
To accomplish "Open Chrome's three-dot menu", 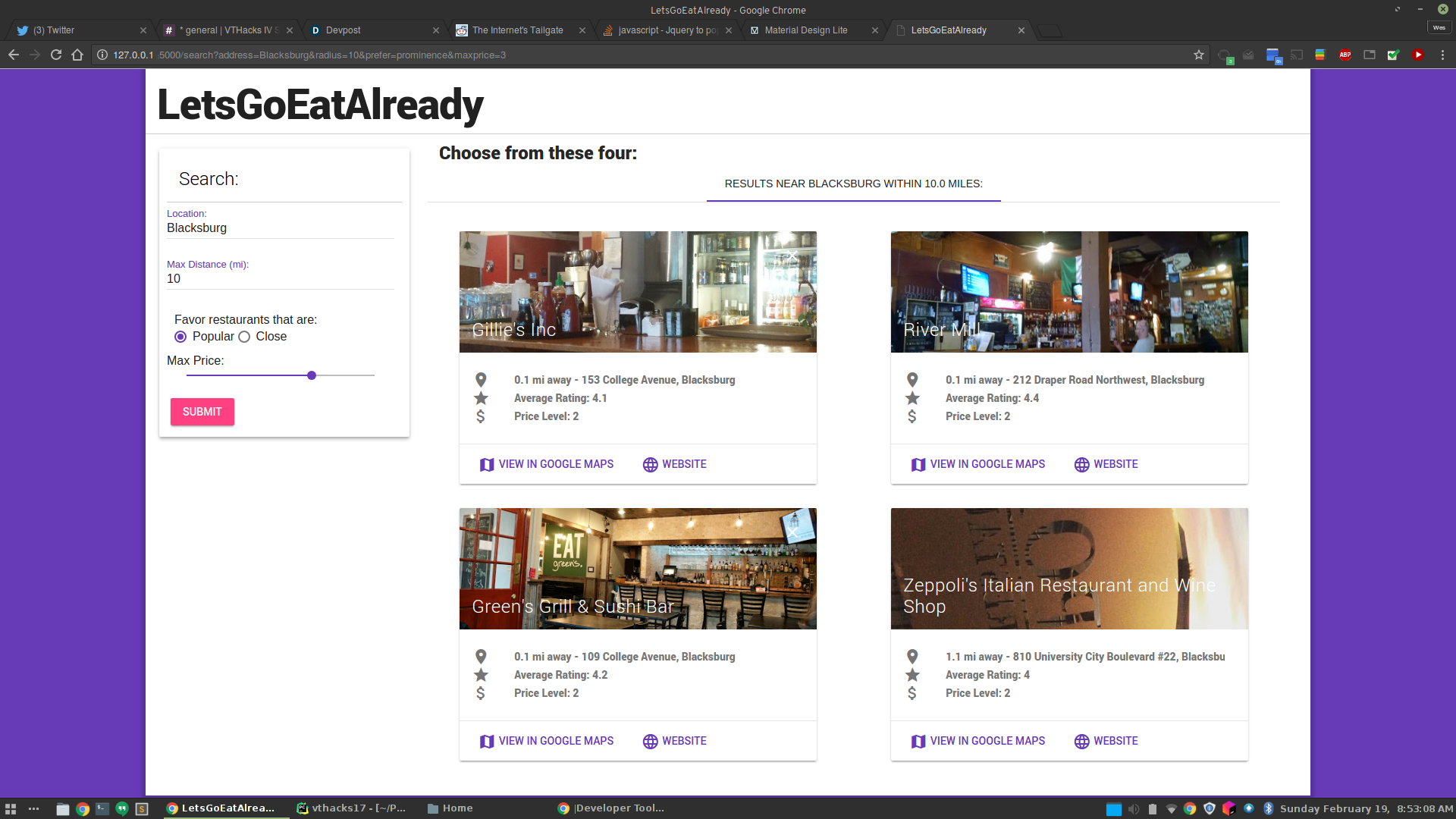I will pyautogui.click(x=1442, y=55).
